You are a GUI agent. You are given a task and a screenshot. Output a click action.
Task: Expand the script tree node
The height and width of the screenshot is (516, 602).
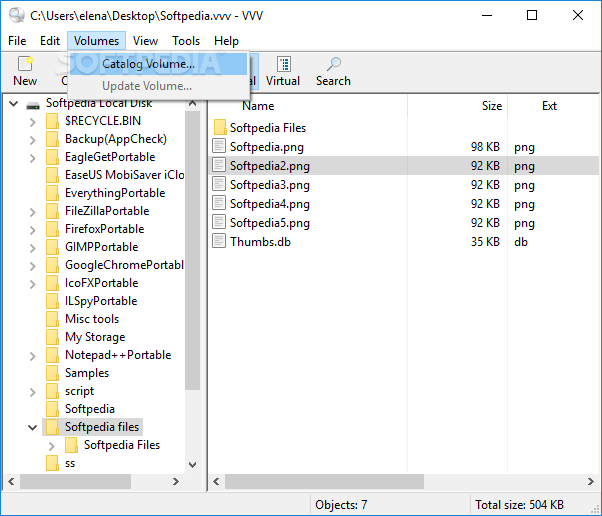[33, 392]
